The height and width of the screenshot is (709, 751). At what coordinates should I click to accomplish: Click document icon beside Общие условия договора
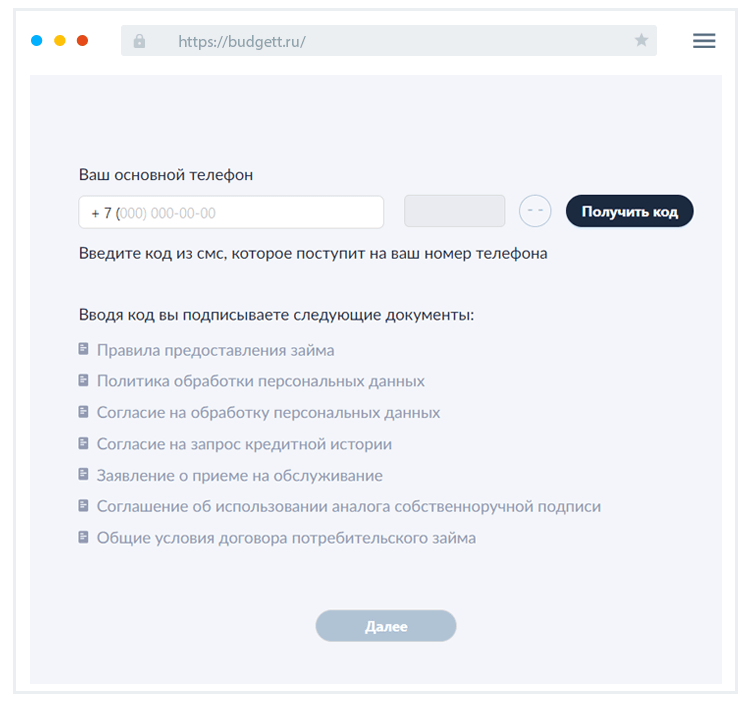click(x=84, y=537)
